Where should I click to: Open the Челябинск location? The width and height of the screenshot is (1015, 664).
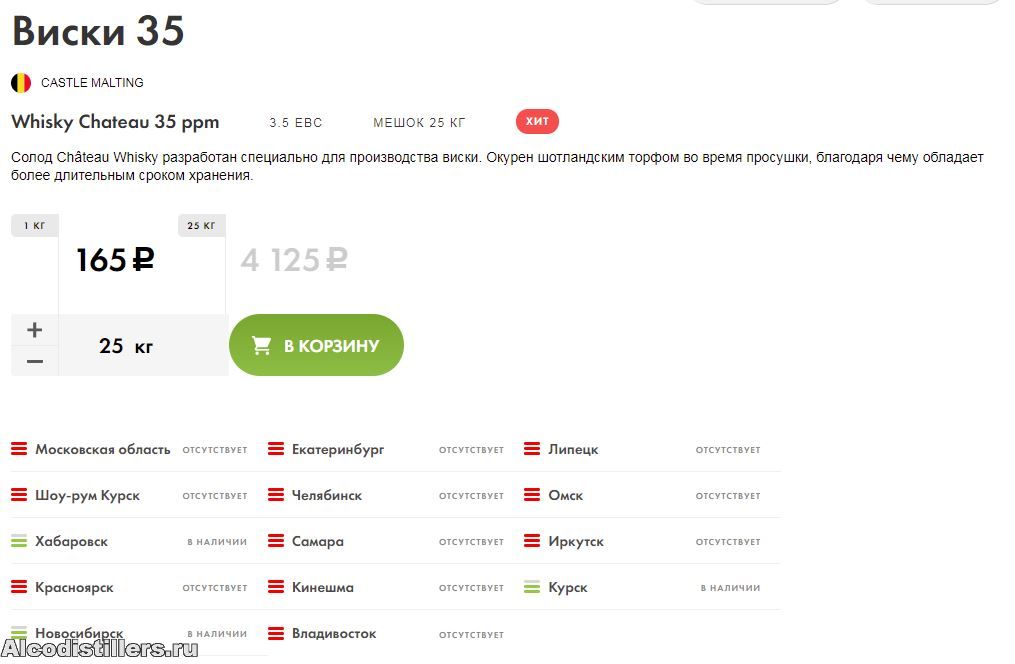click(327, 495)
